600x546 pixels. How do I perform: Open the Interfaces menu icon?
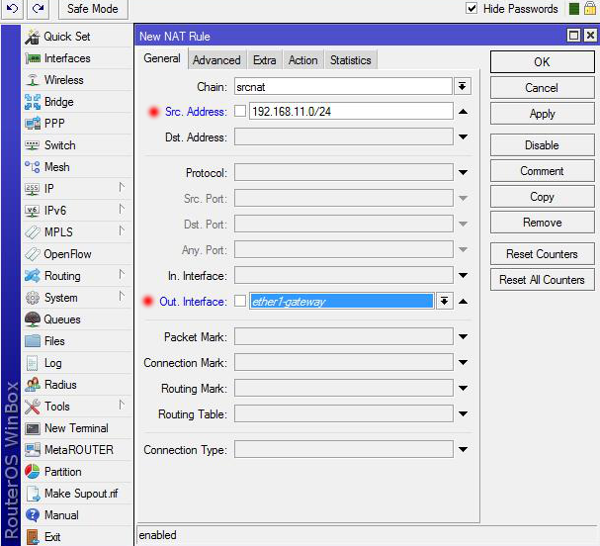point(33,59)
